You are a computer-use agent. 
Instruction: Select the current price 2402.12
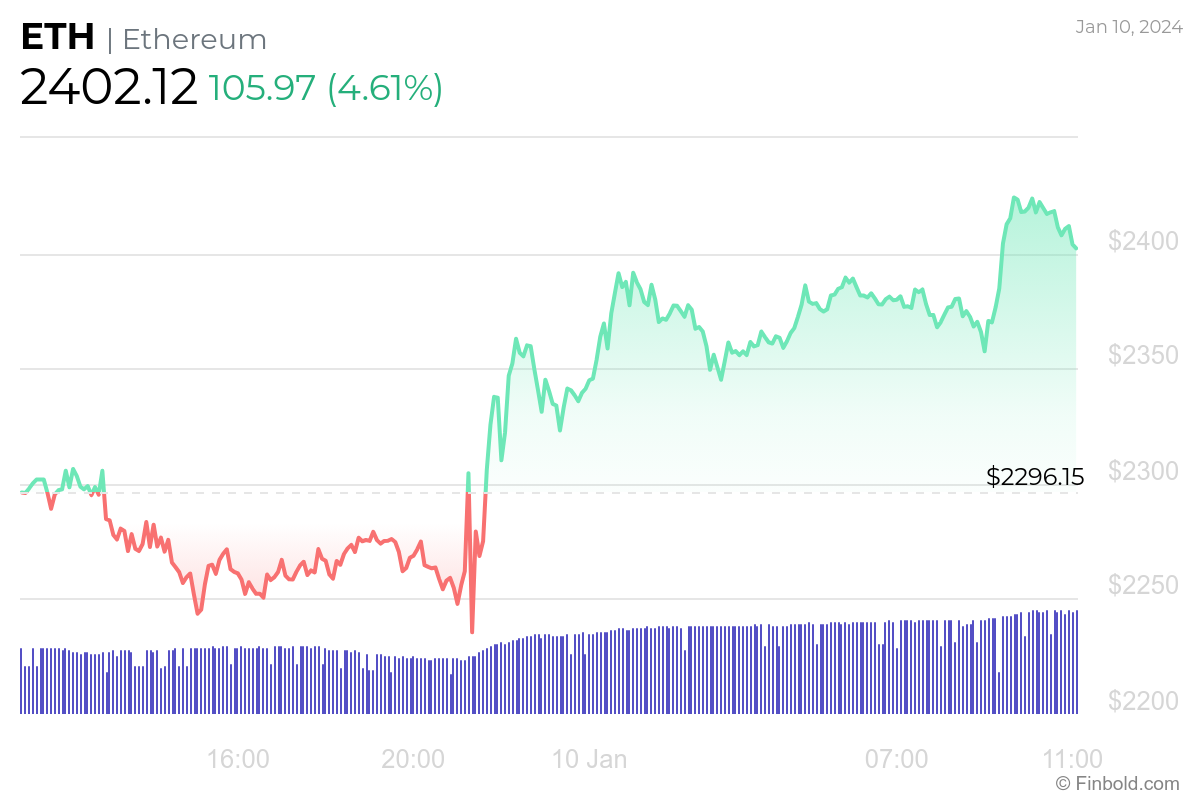coord(109,88)
